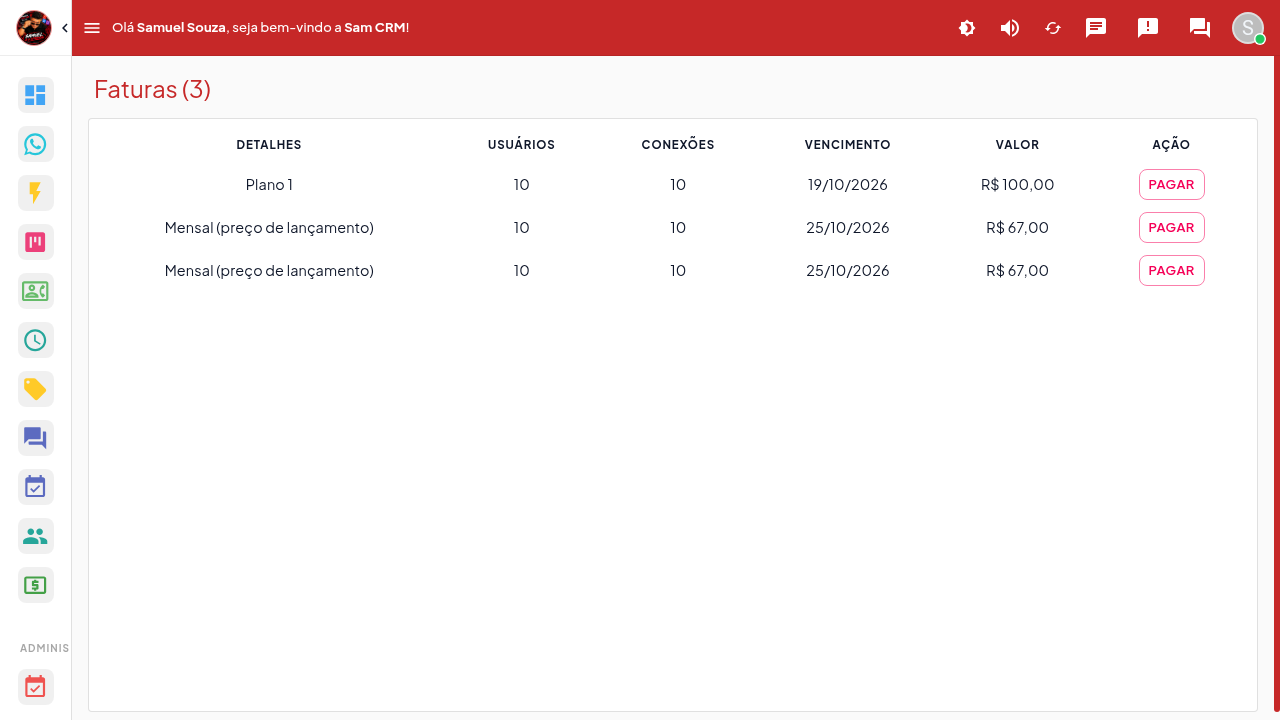Click the Faturas (3) page title
1280x720 pixels.
(152, 89)
